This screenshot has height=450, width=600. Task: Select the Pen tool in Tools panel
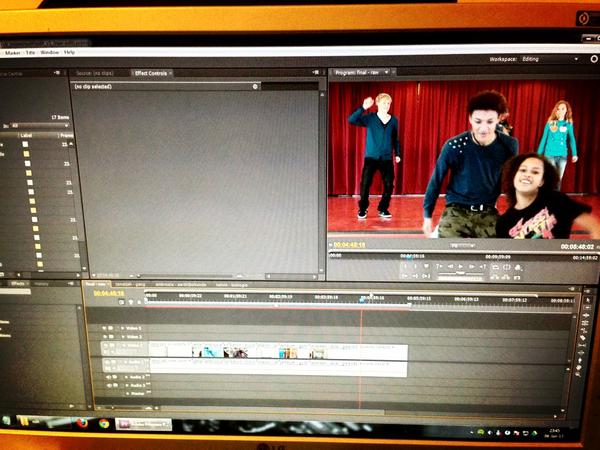click(580, 360)
